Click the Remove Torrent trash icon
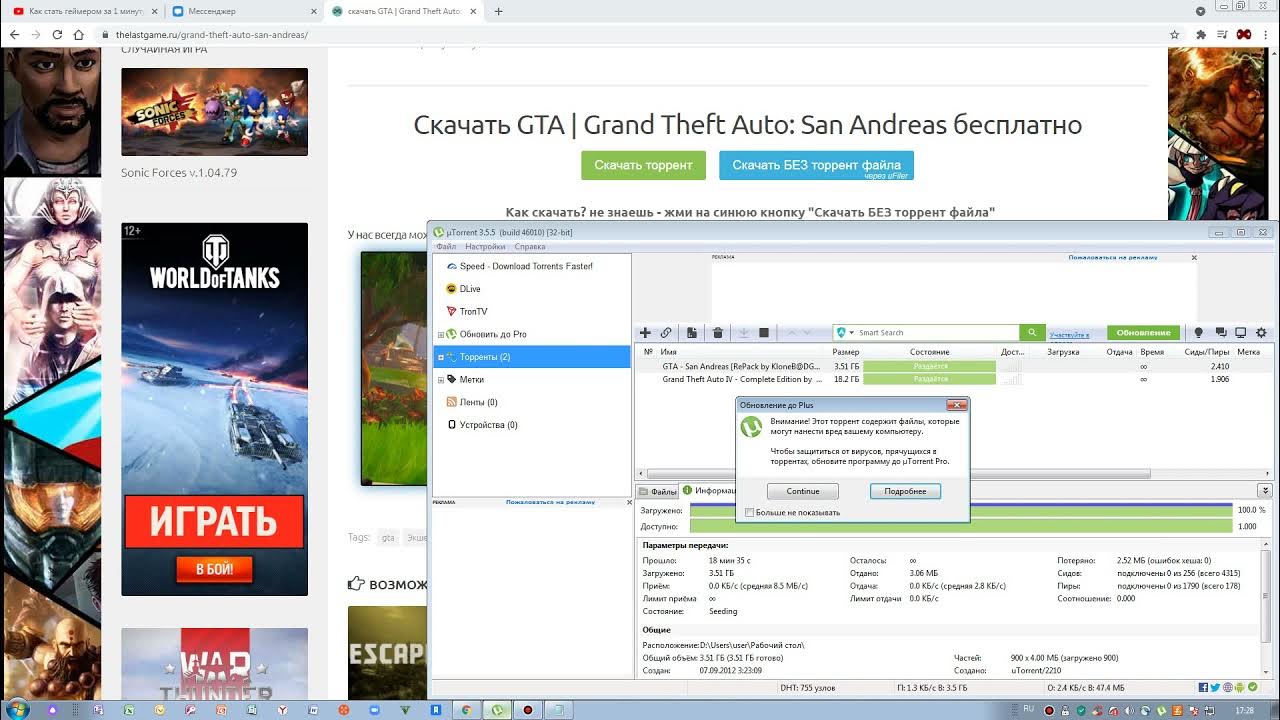This screenshot has height=720, width=1280. (717, 333)
